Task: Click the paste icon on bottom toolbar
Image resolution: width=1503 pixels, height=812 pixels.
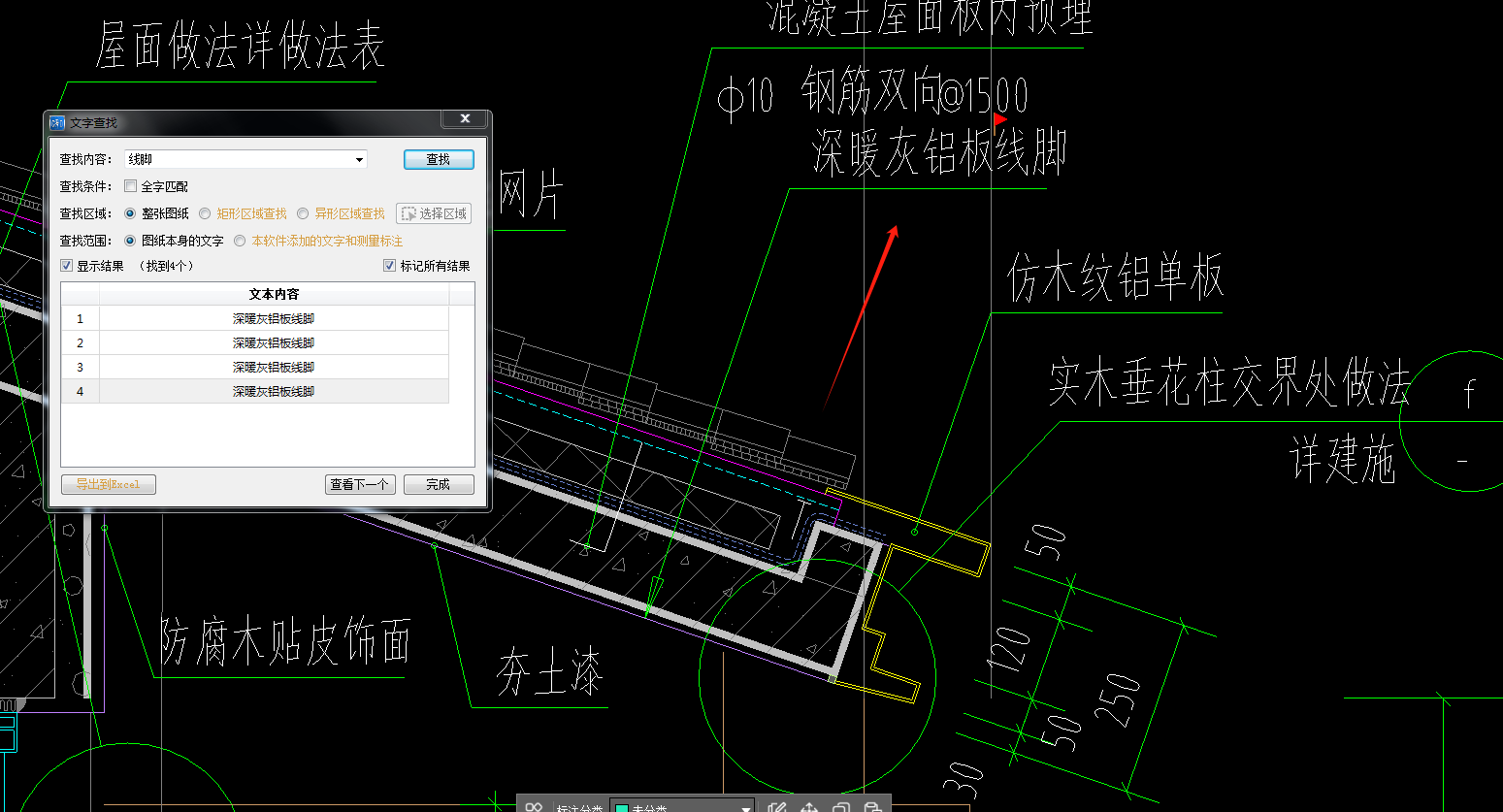Action: click(873, 807)
